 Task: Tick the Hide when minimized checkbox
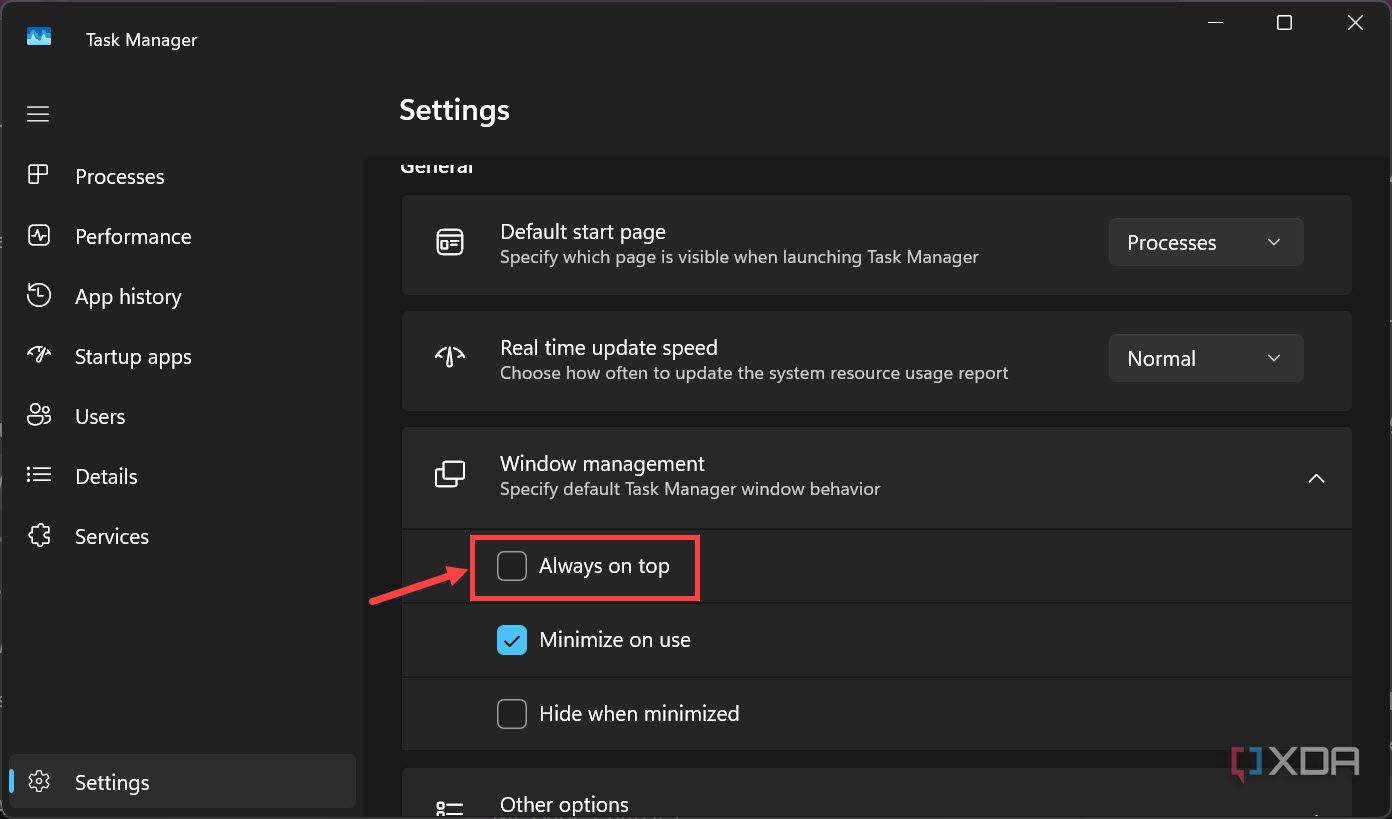coord(512,714)
